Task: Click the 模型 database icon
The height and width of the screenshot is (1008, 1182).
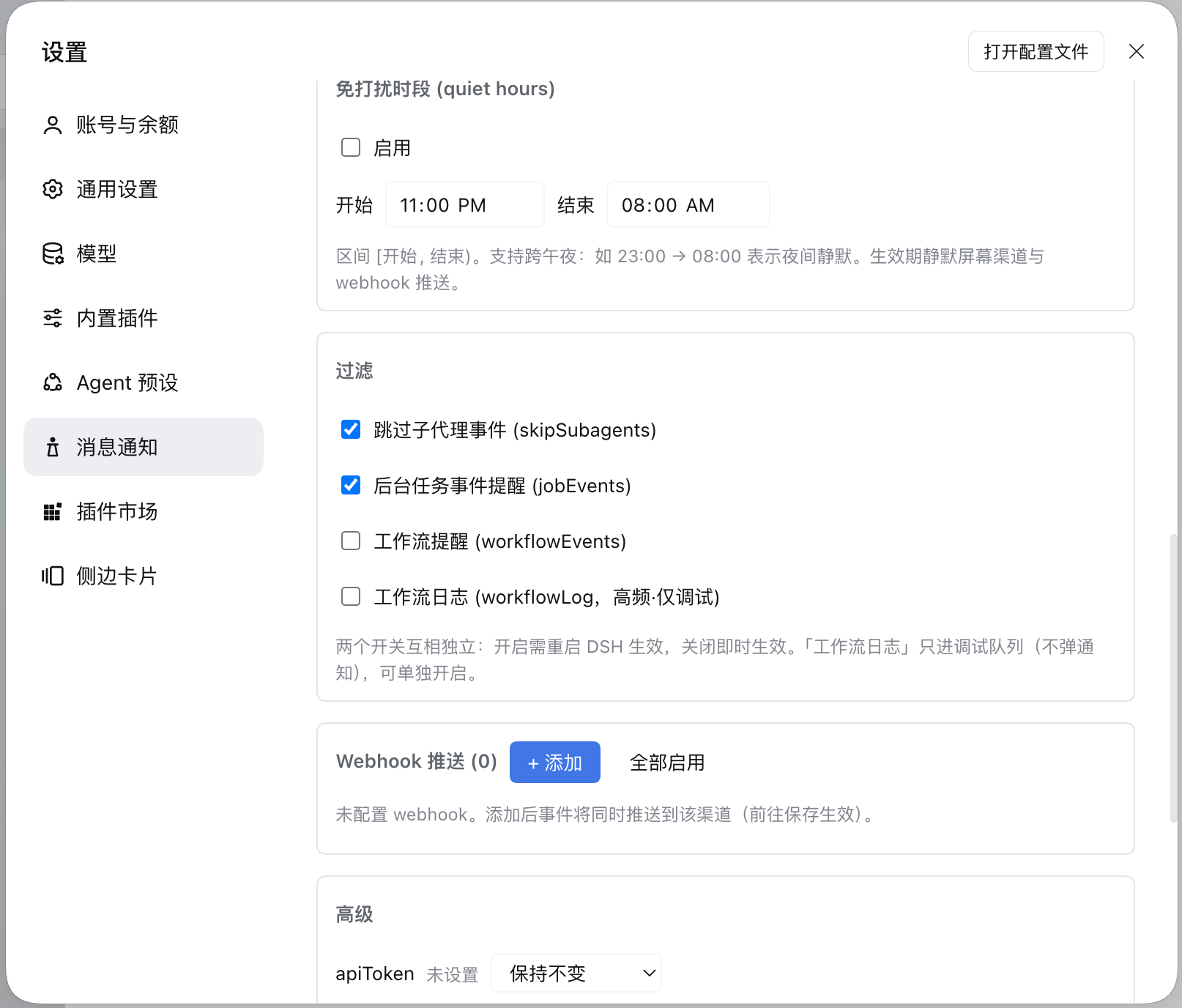Action: [x=52, y=254]
